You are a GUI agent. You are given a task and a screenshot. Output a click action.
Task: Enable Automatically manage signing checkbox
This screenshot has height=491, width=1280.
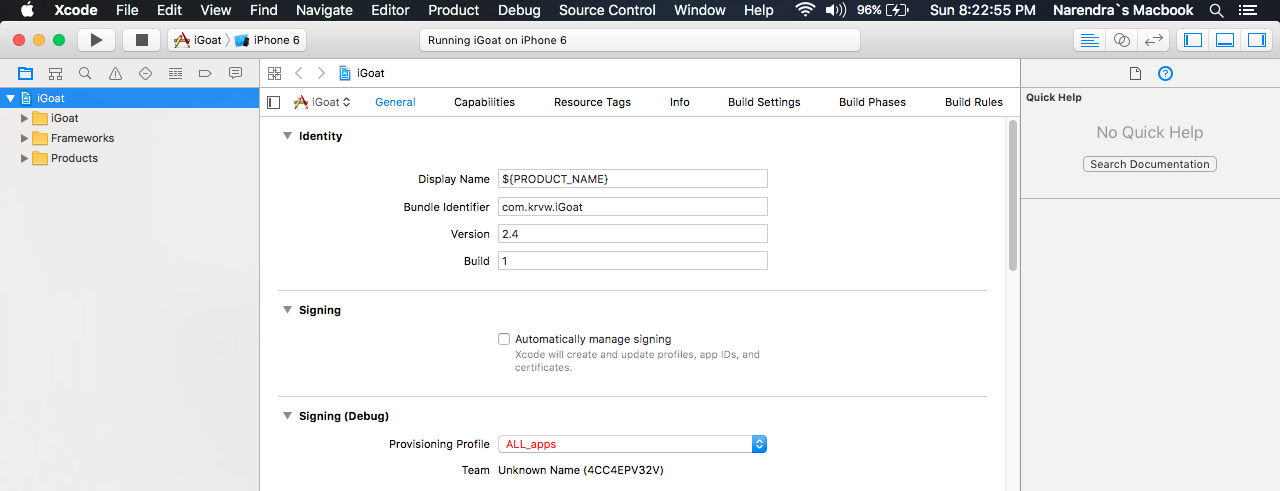[504, 339]
